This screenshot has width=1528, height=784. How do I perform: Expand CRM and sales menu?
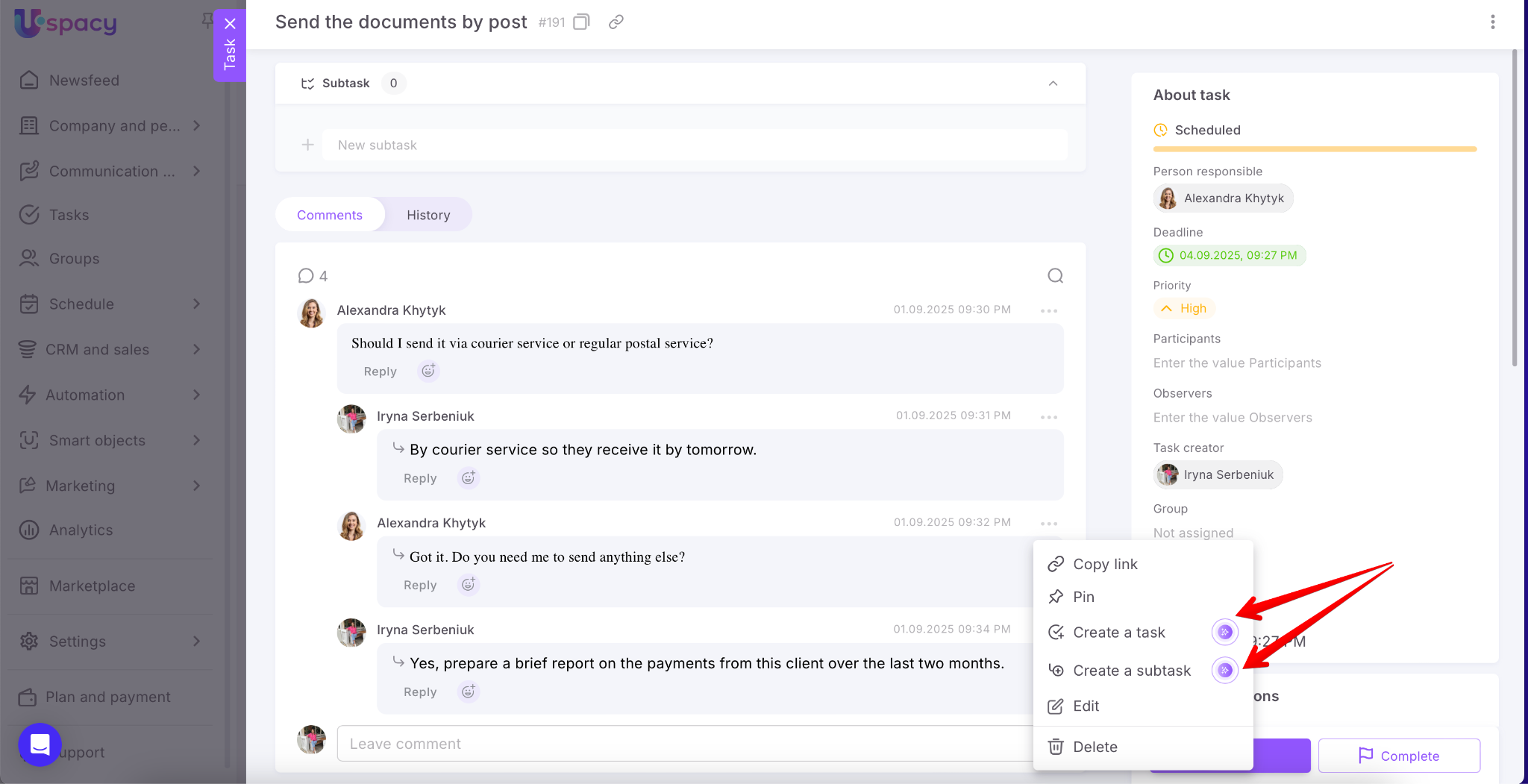pos(197,349)
